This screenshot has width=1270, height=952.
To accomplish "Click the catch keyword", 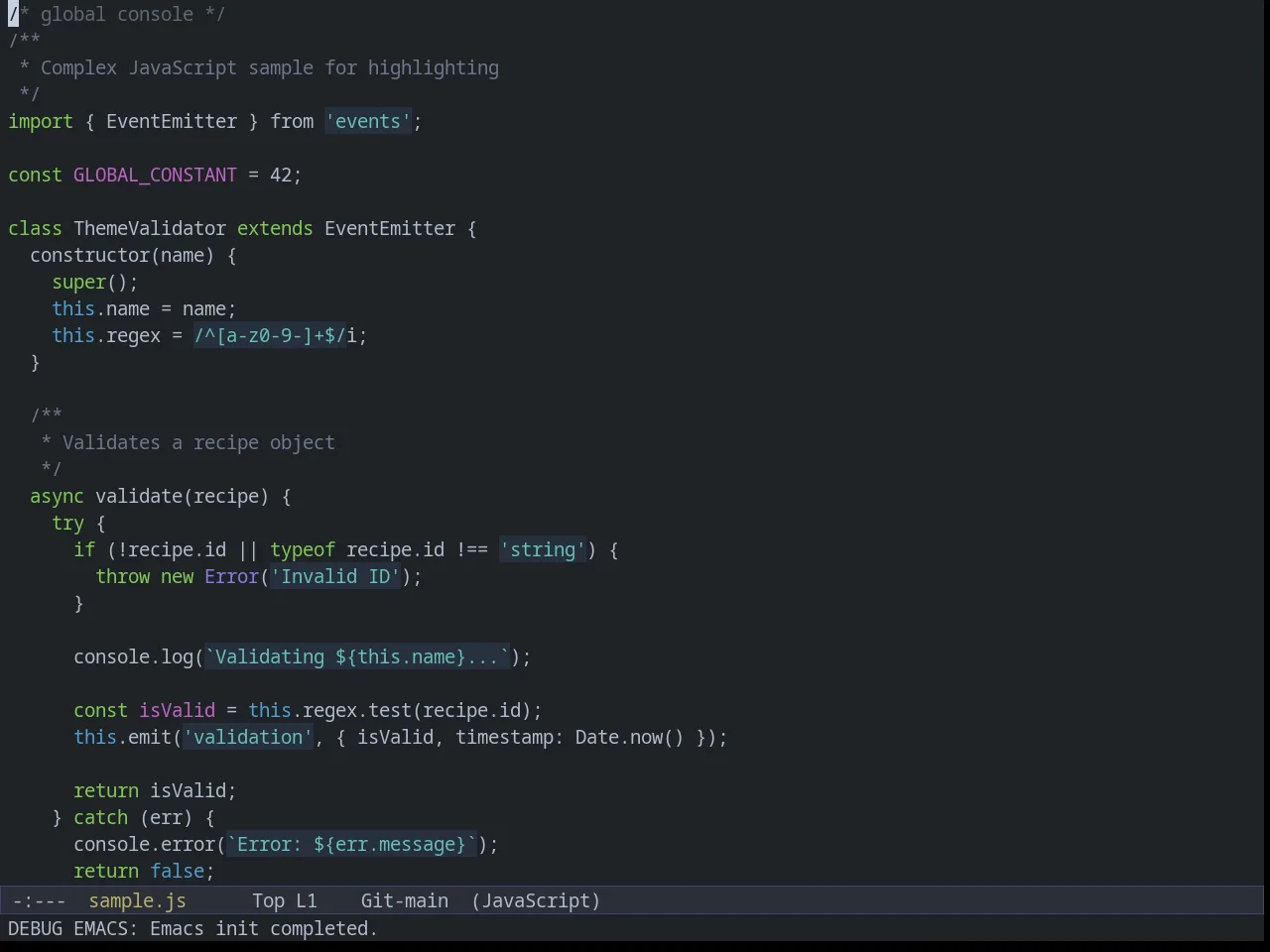I will (100, 817).
